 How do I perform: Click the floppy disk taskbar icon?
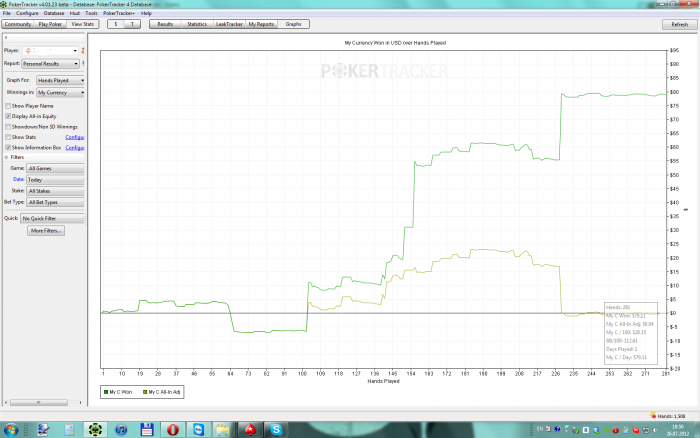[147, 430]
